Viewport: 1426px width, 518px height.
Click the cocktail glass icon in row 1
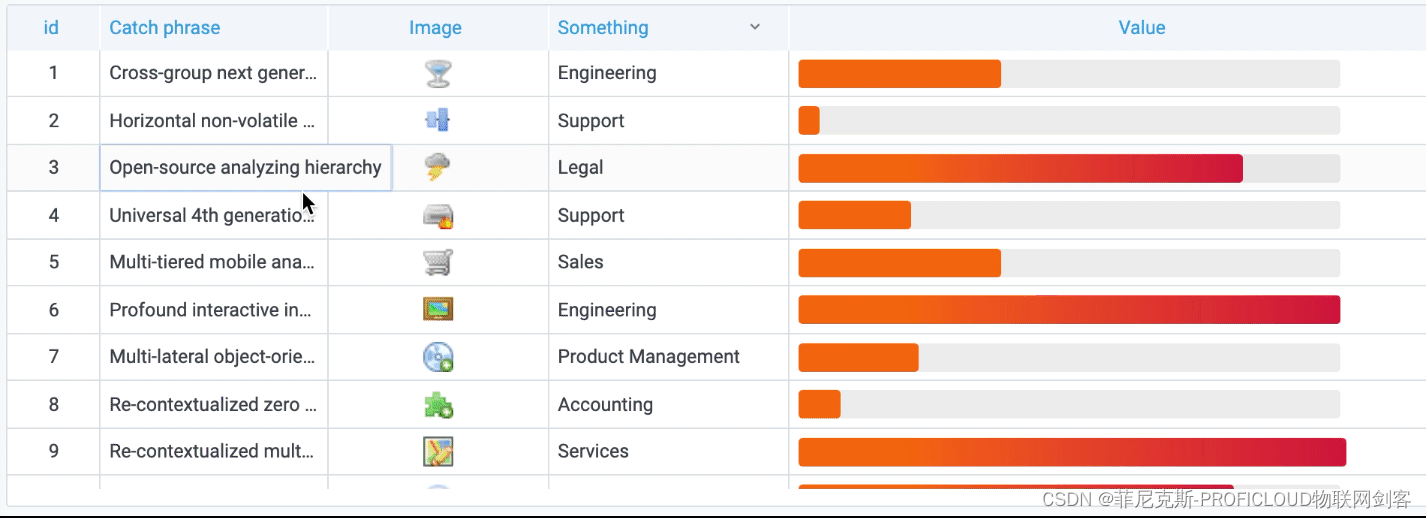click(437, 73)
